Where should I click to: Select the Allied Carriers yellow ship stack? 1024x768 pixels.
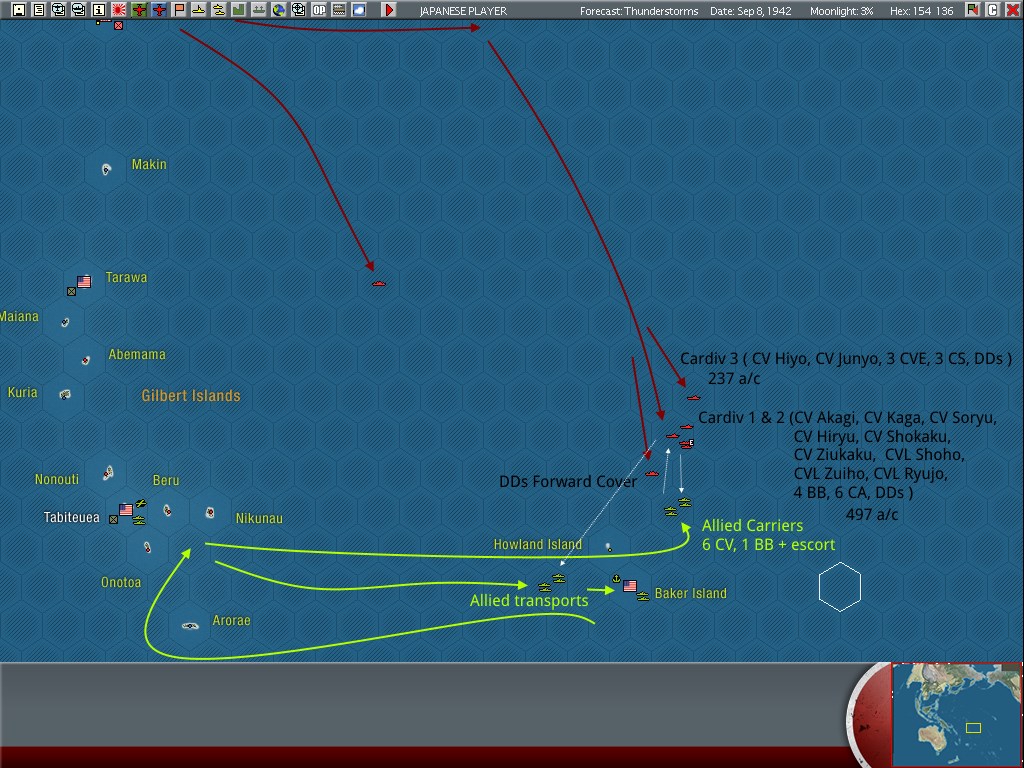pyautogui.click(x=678, y=507)
